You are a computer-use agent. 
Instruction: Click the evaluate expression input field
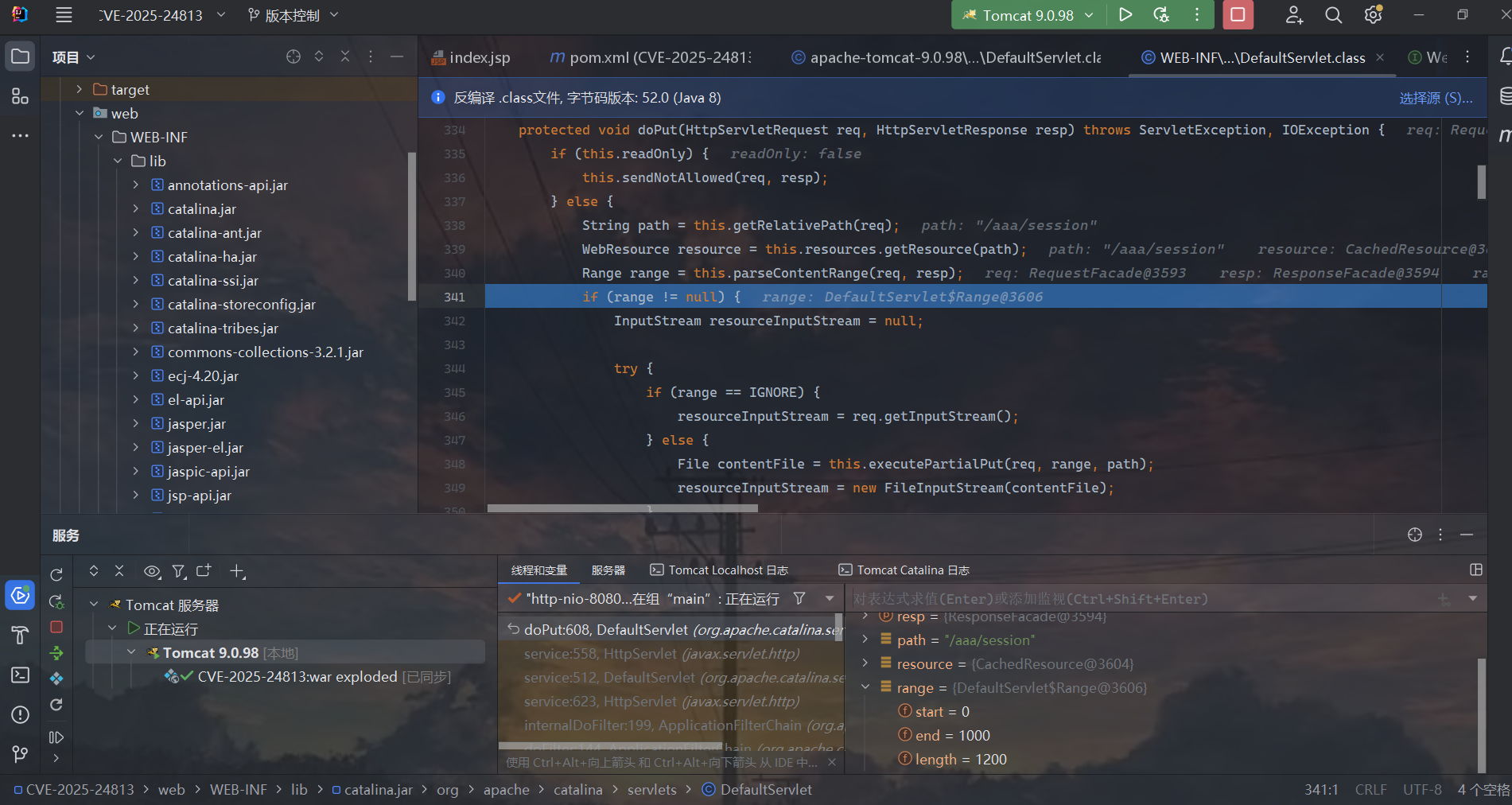click(x=1141, y=598)
